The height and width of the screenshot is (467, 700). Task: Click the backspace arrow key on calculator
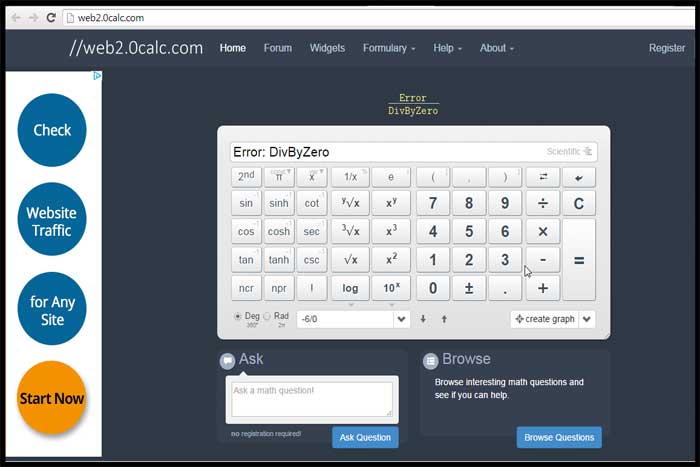click(x=579, y=178)
